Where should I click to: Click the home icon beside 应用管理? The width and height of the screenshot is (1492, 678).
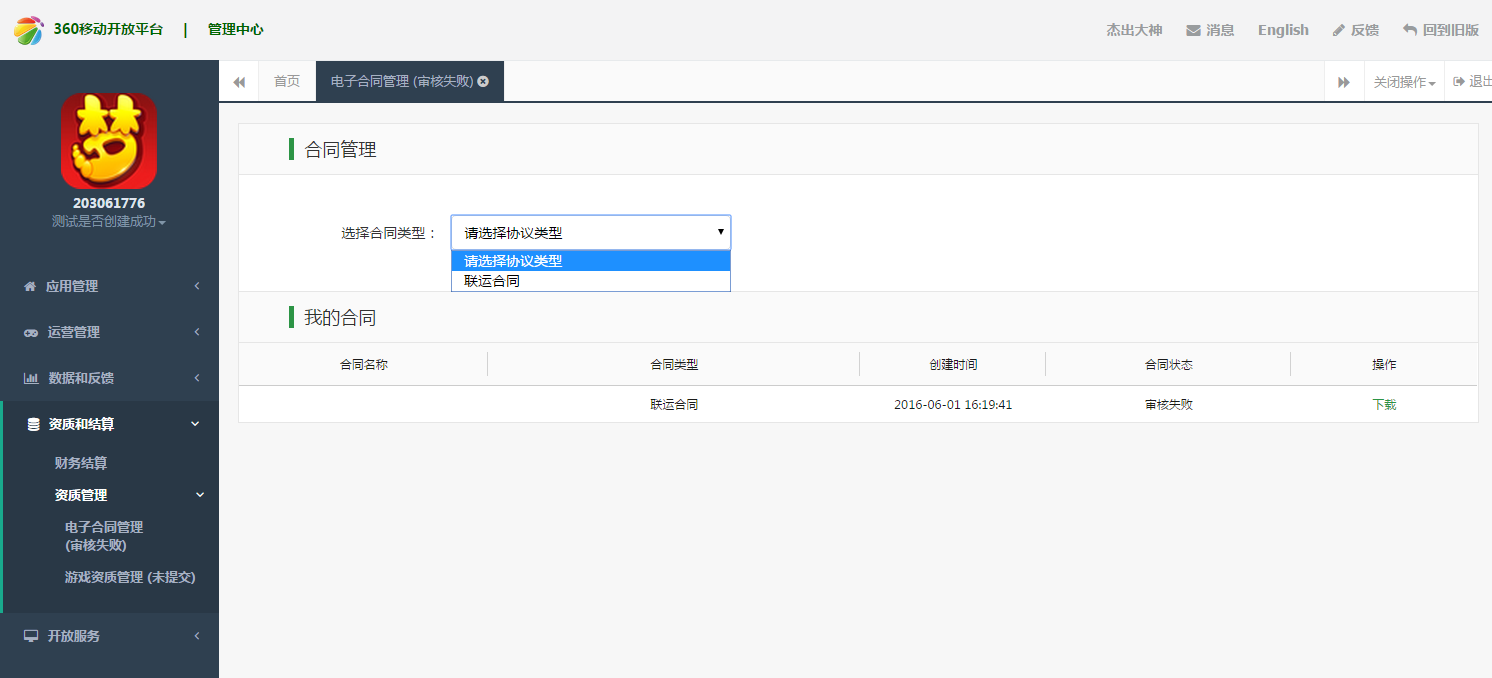pos(30,286)
